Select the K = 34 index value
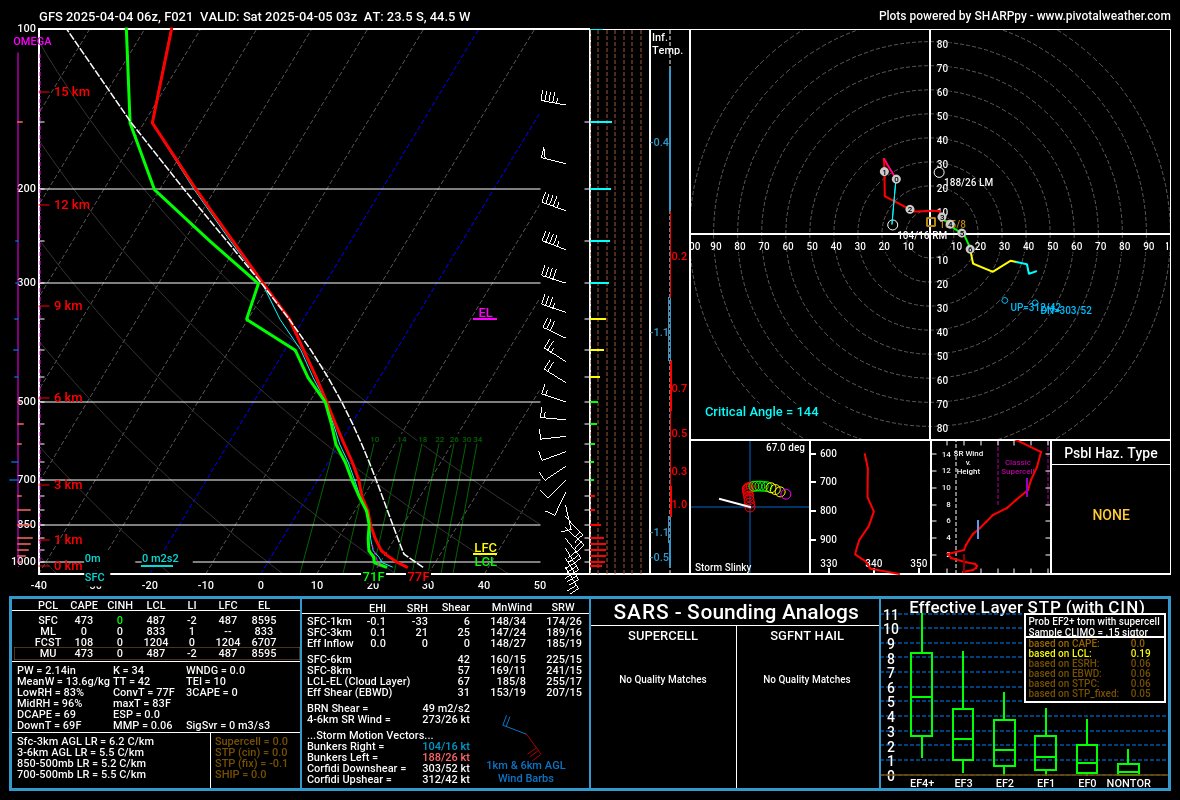The image size is (1180, 800). [128, 670]
